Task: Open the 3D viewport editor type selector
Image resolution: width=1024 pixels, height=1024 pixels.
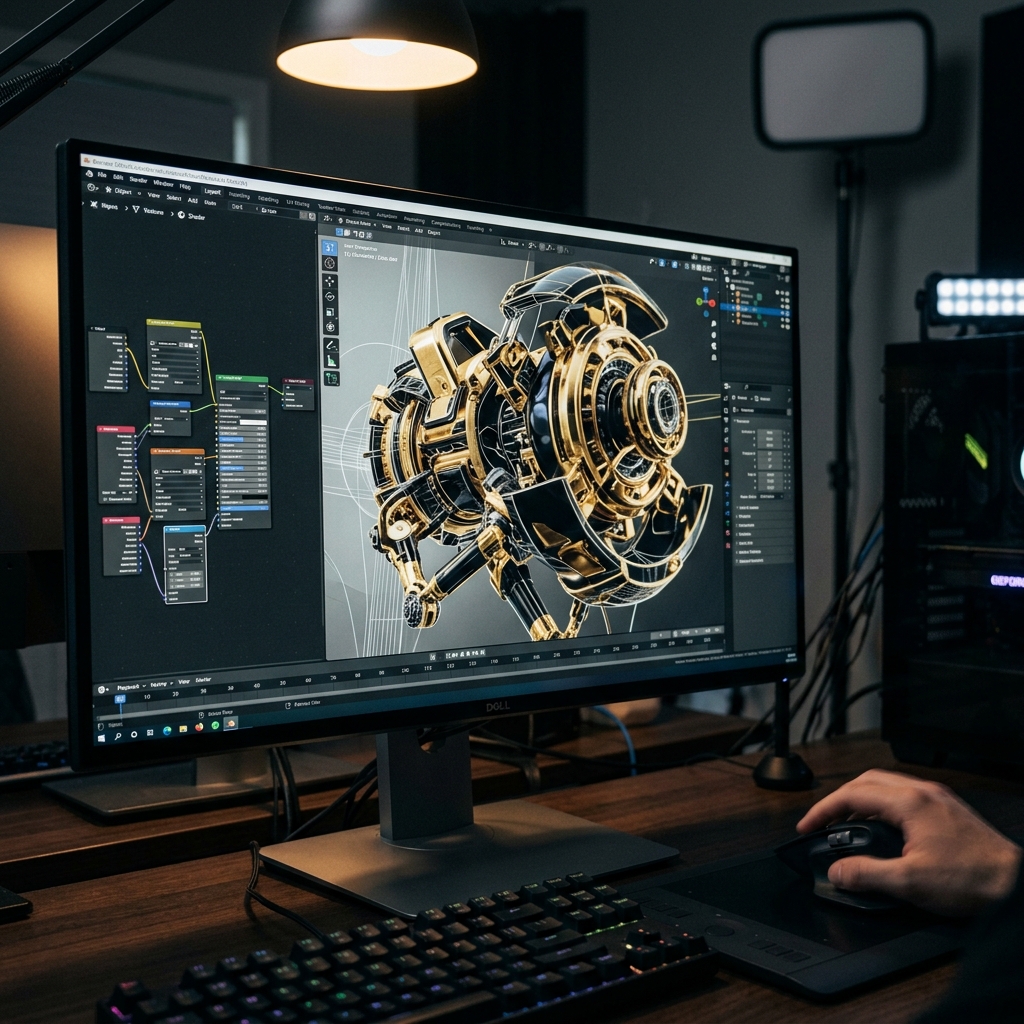Action: coord(328,219)
